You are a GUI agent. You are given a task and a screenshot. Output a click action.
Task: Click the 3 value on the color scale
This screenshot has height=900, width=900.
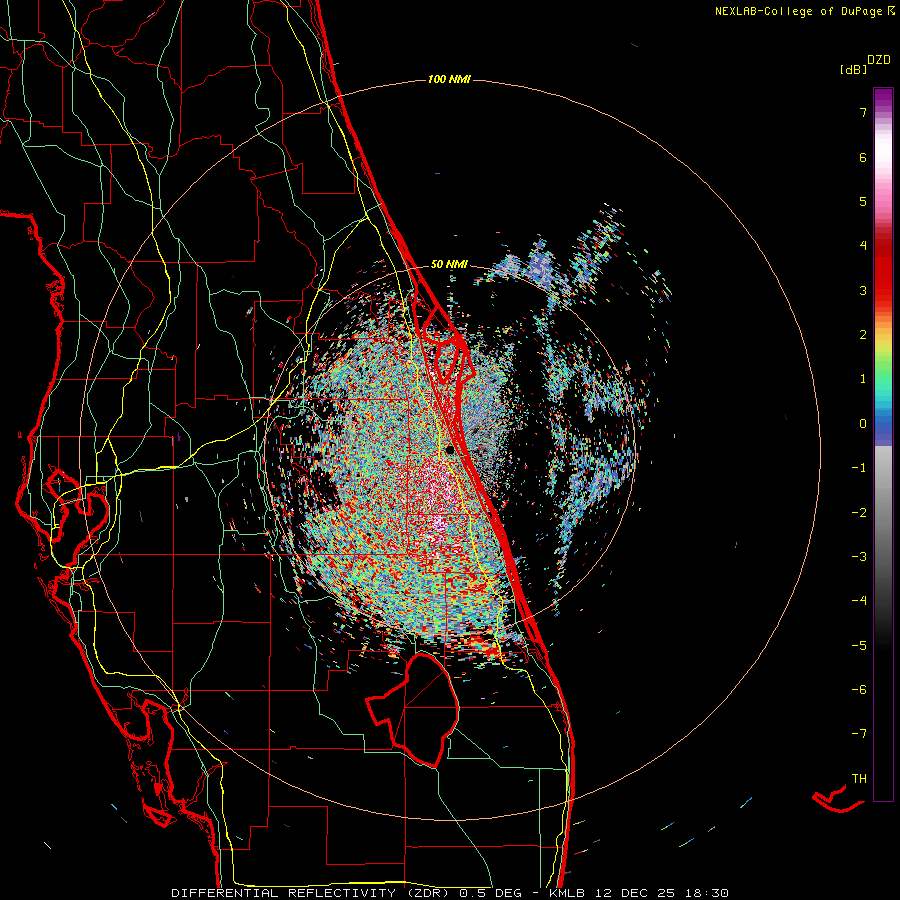pyautogui.click(x=863, y=290)
